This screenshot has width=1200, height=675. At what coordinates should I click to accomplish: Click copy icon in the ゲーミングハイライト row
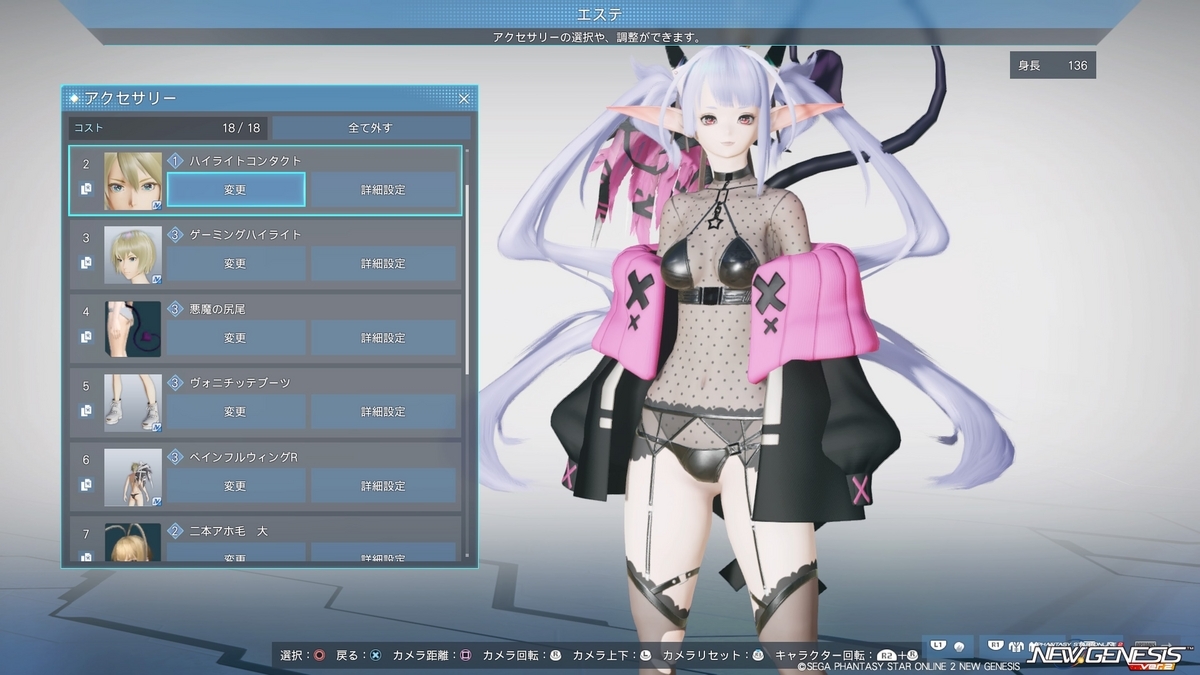[x=86, y=263]
